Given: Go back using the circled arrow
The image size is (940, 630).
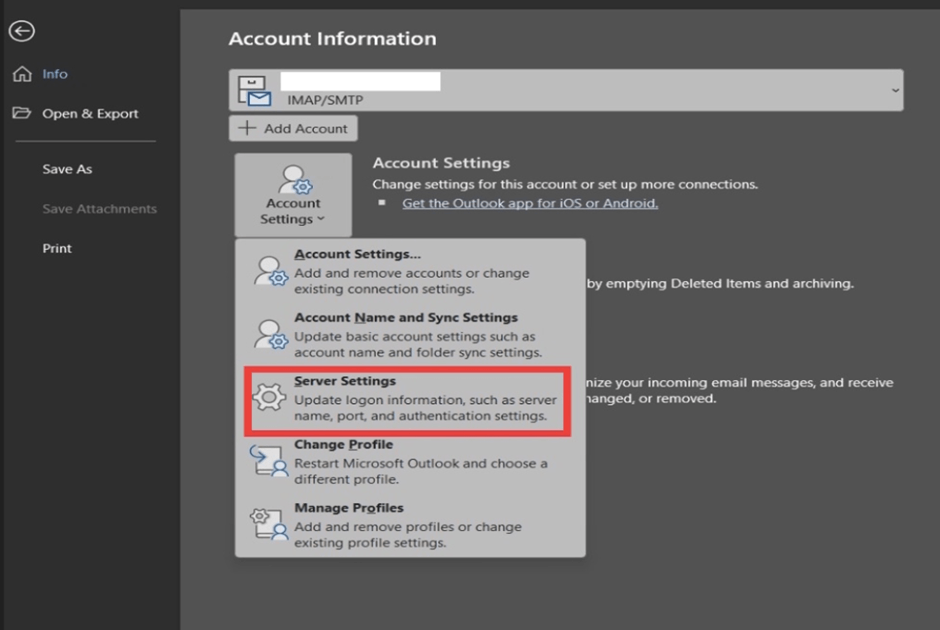Looking at the screenshot, I should pos(22,31).
